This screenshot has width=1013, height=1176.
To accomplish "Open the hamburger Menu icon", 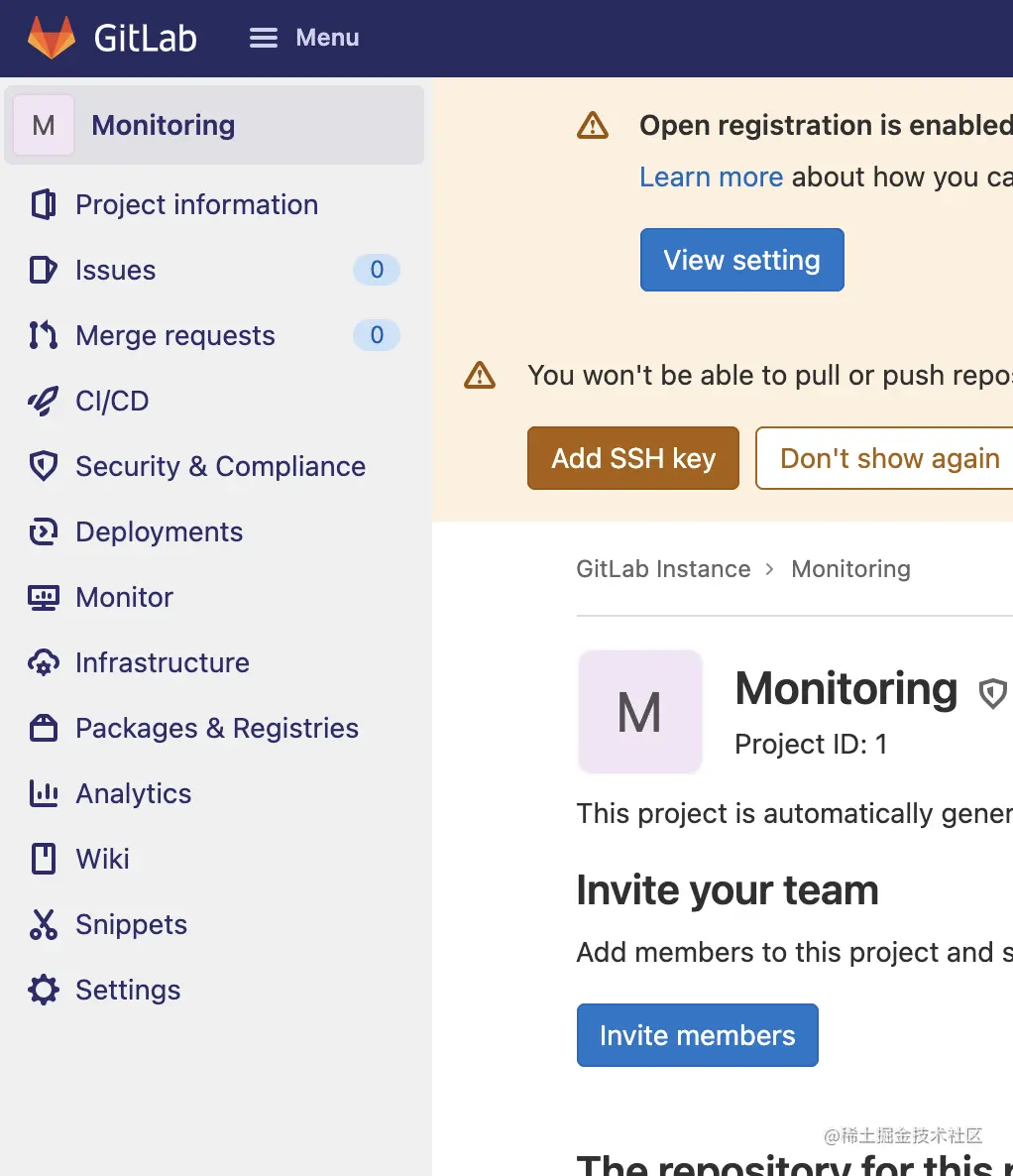I will click(264, 38).
